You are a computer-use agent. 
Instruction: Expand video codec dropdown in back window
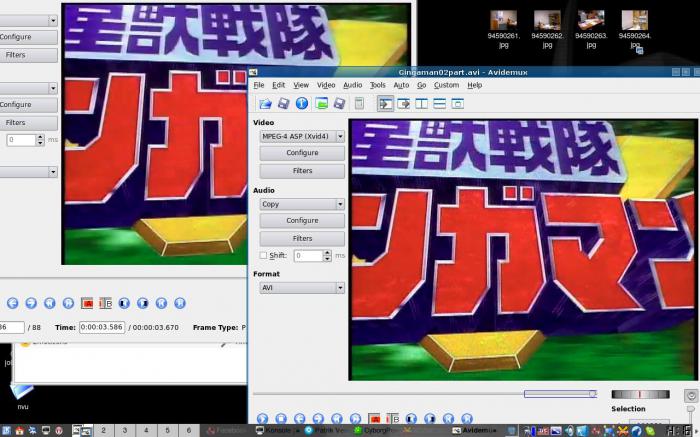tap(53, 21)
